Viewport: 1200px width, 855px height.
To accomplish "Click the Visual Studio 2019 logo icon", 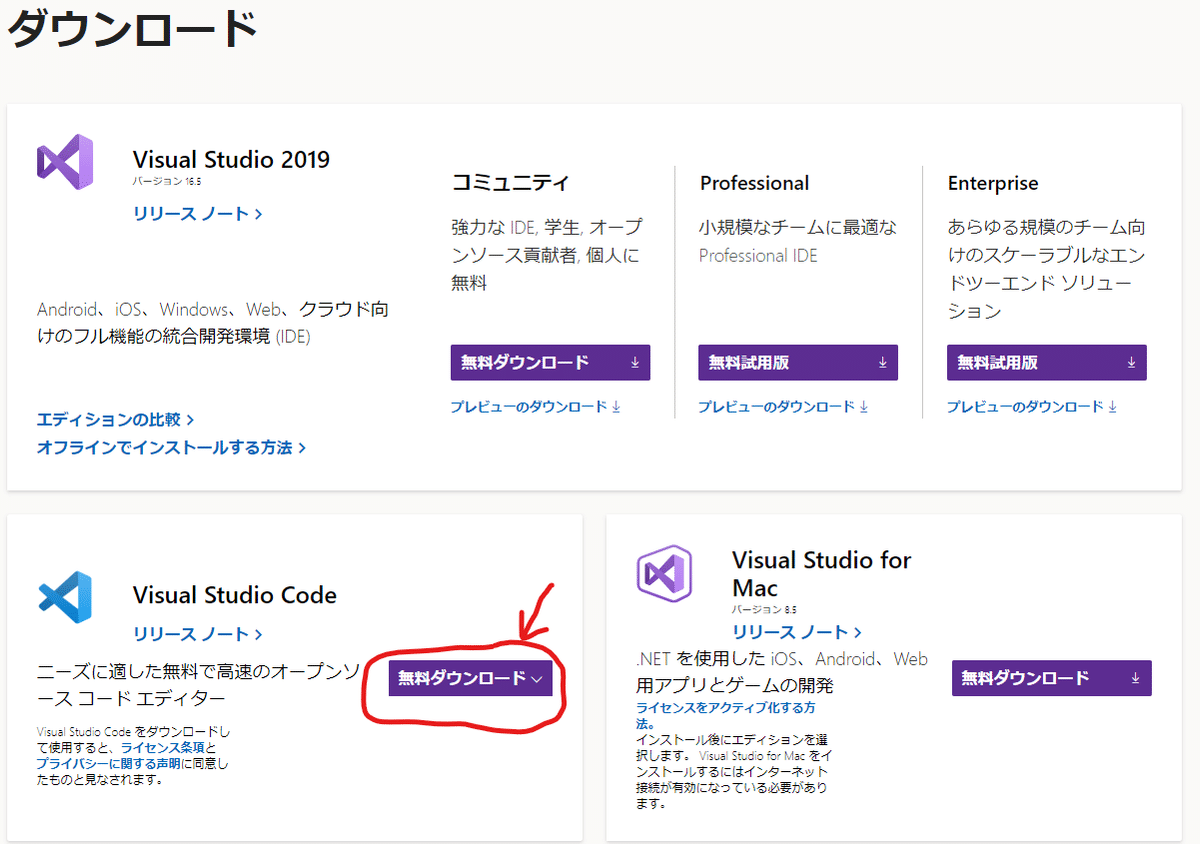I will (x=65, y=162).
